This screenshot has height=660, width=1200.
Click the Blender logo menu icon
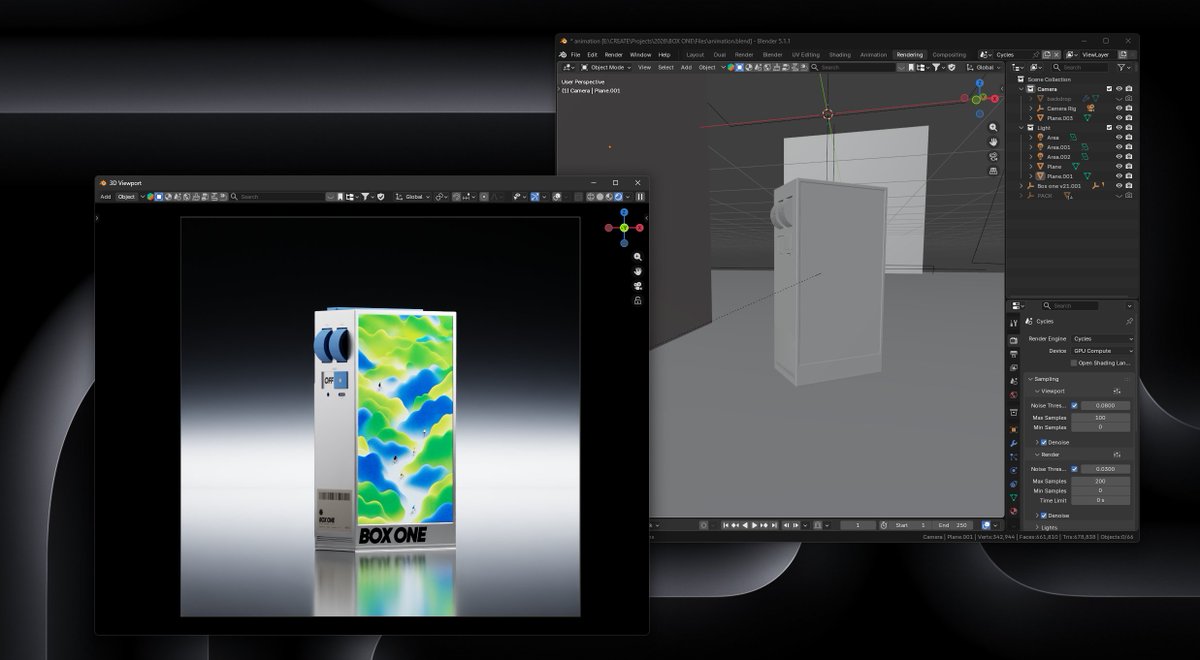click(x=564, y=55)
